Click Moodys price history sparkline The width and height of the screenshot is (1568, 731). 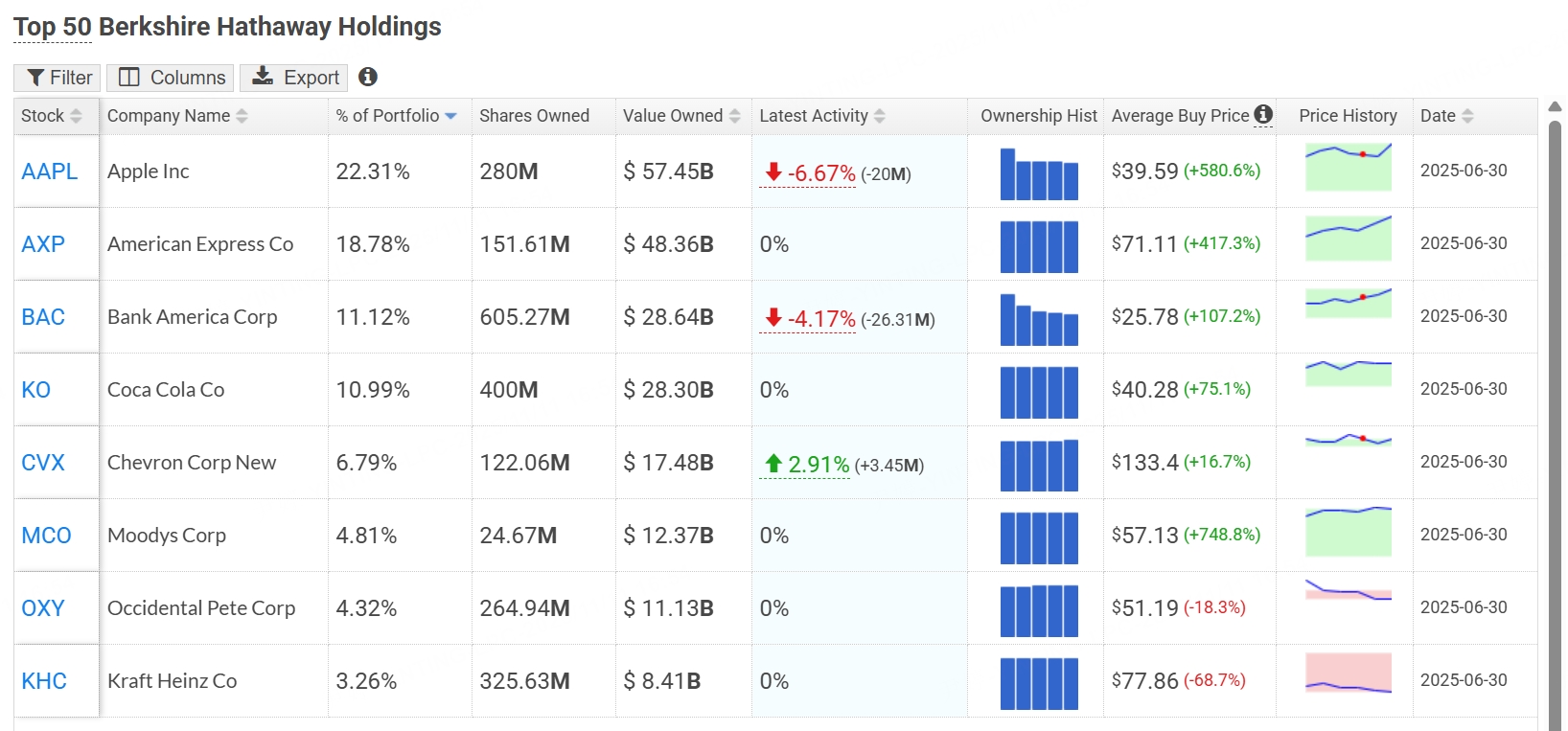(x=1349, y=532)
